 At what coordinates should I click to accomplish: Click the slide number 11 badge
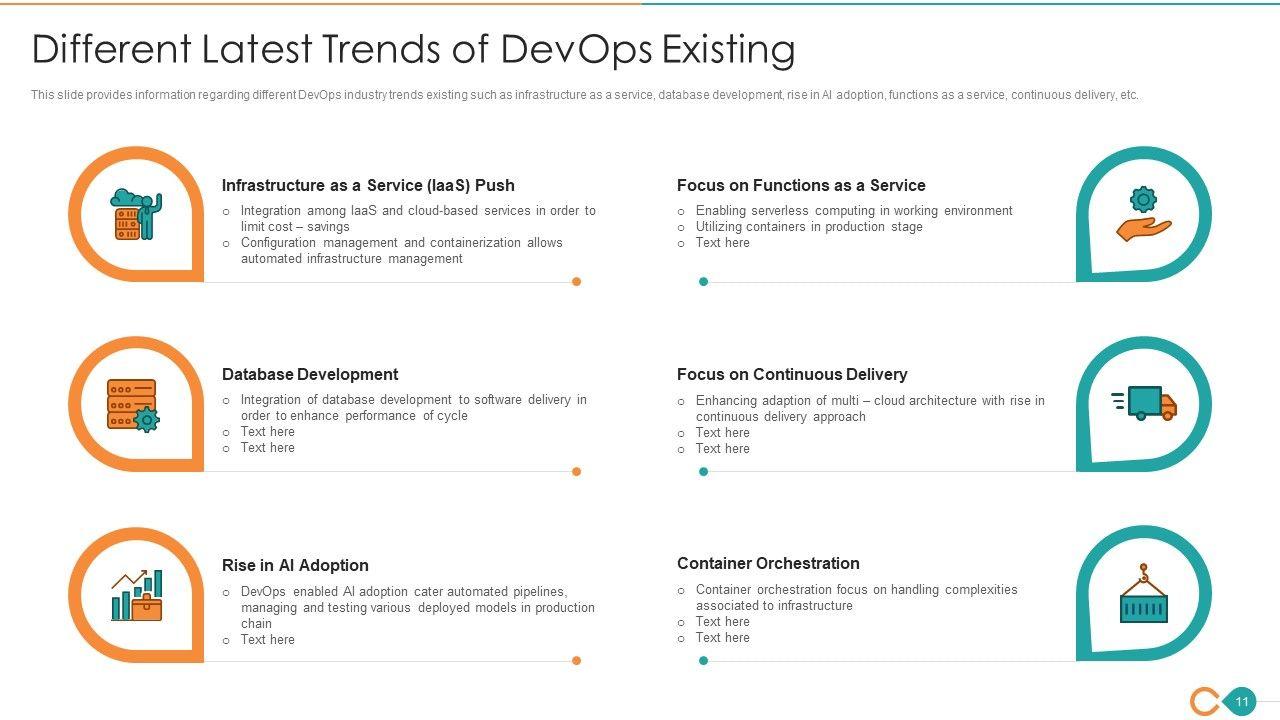tap(1241, 701)
